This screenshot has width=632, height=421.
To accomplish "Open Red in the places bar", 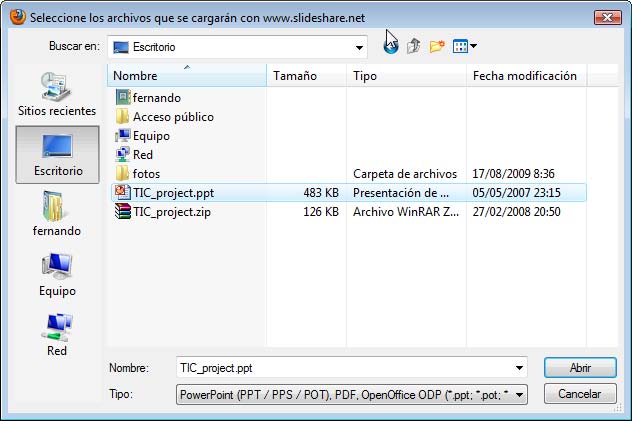I will (57, 334).
